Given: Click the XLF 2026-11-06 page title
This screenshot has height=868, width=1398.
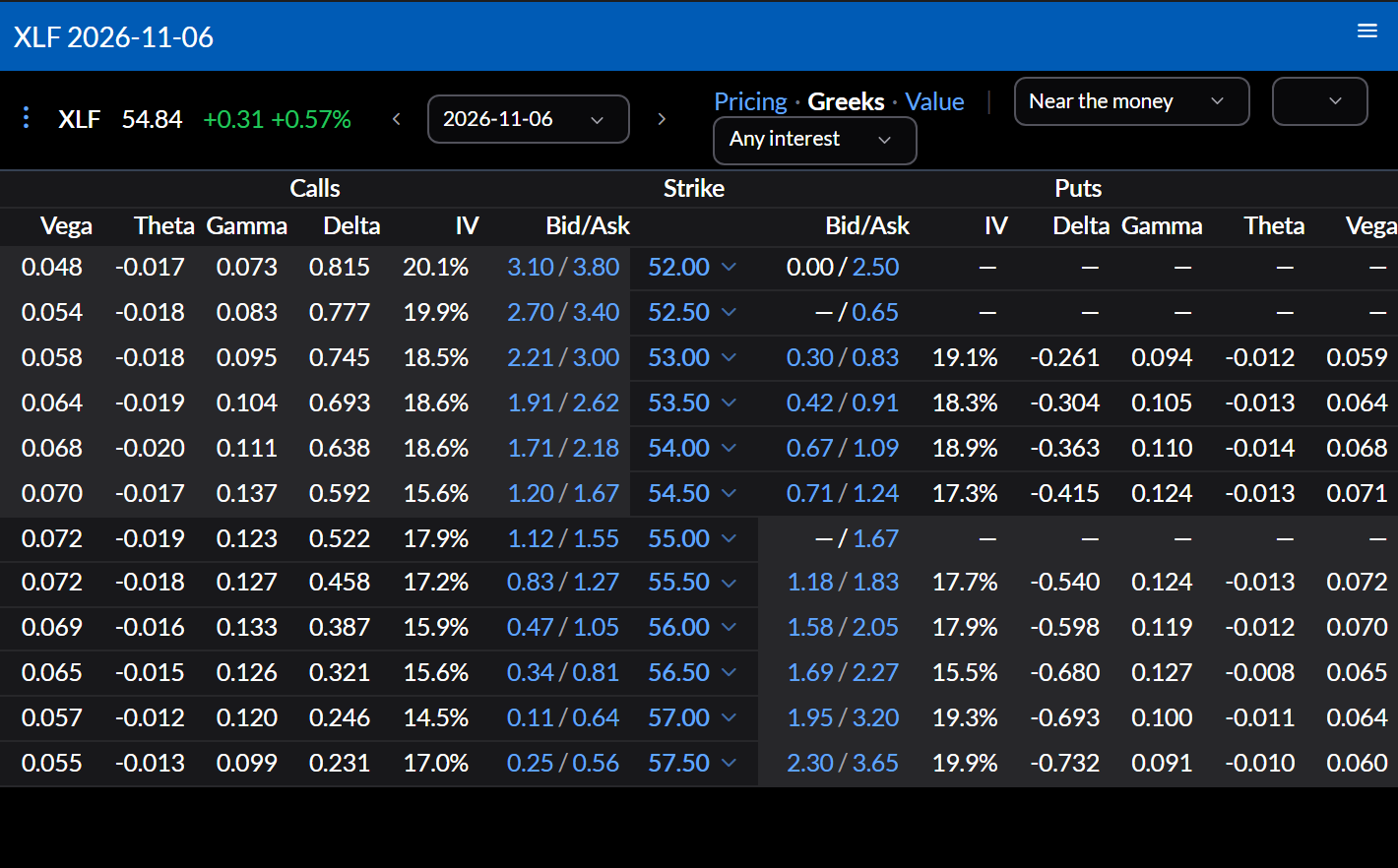Looking at the screenshot, I should click(x=113, y=37).
